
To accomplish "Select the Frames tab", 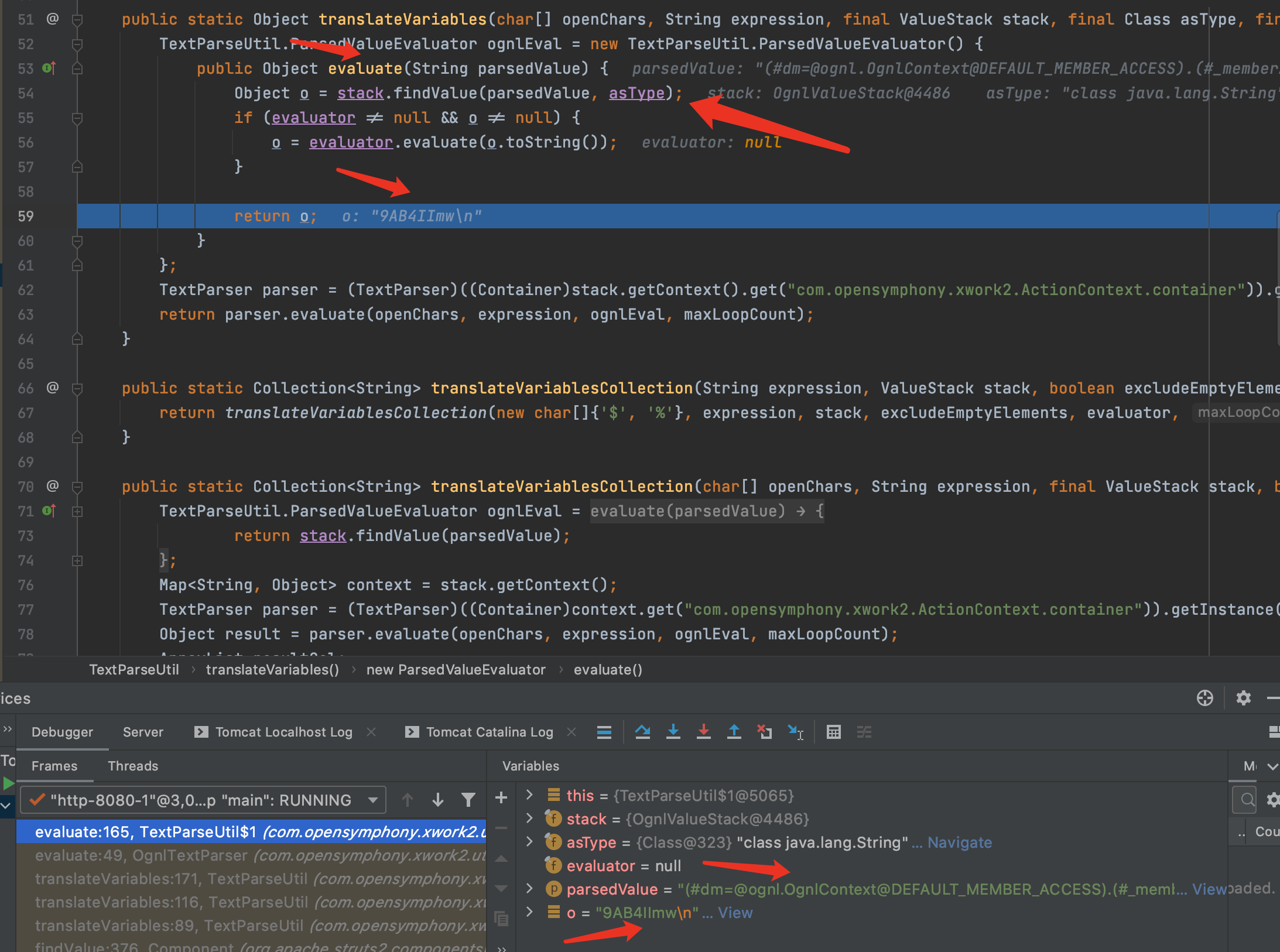I will click(x=54, y=766).
